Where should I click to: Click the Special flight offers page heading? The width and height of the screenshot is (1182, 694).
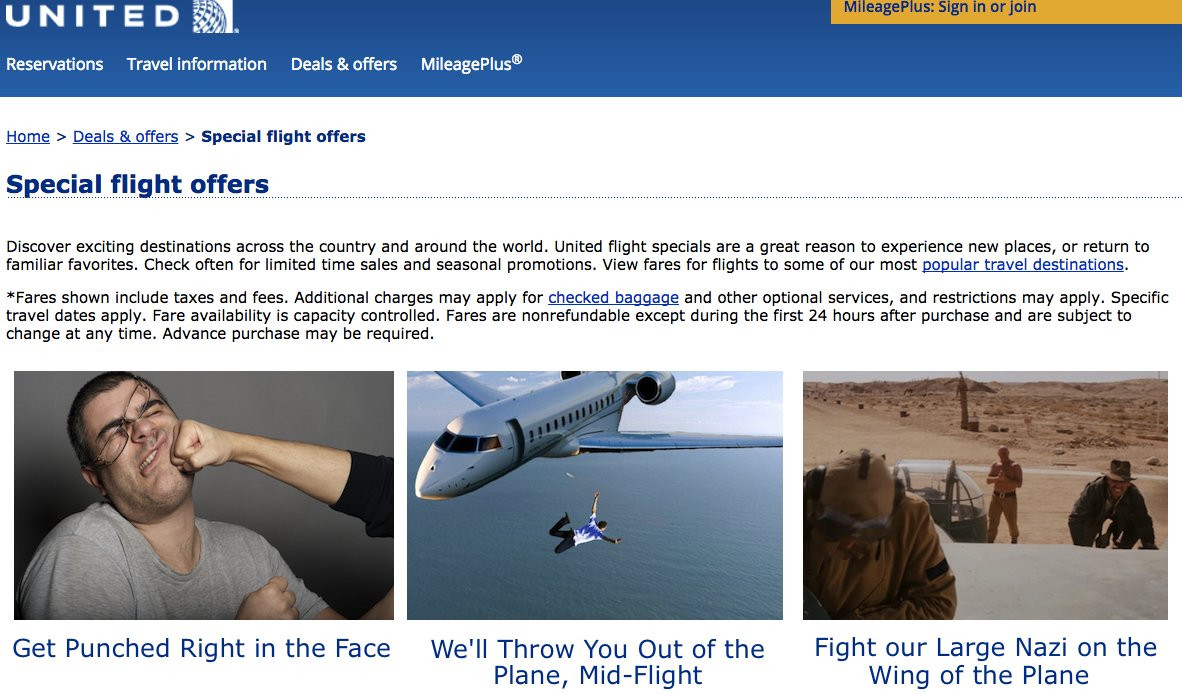(137, 184)
